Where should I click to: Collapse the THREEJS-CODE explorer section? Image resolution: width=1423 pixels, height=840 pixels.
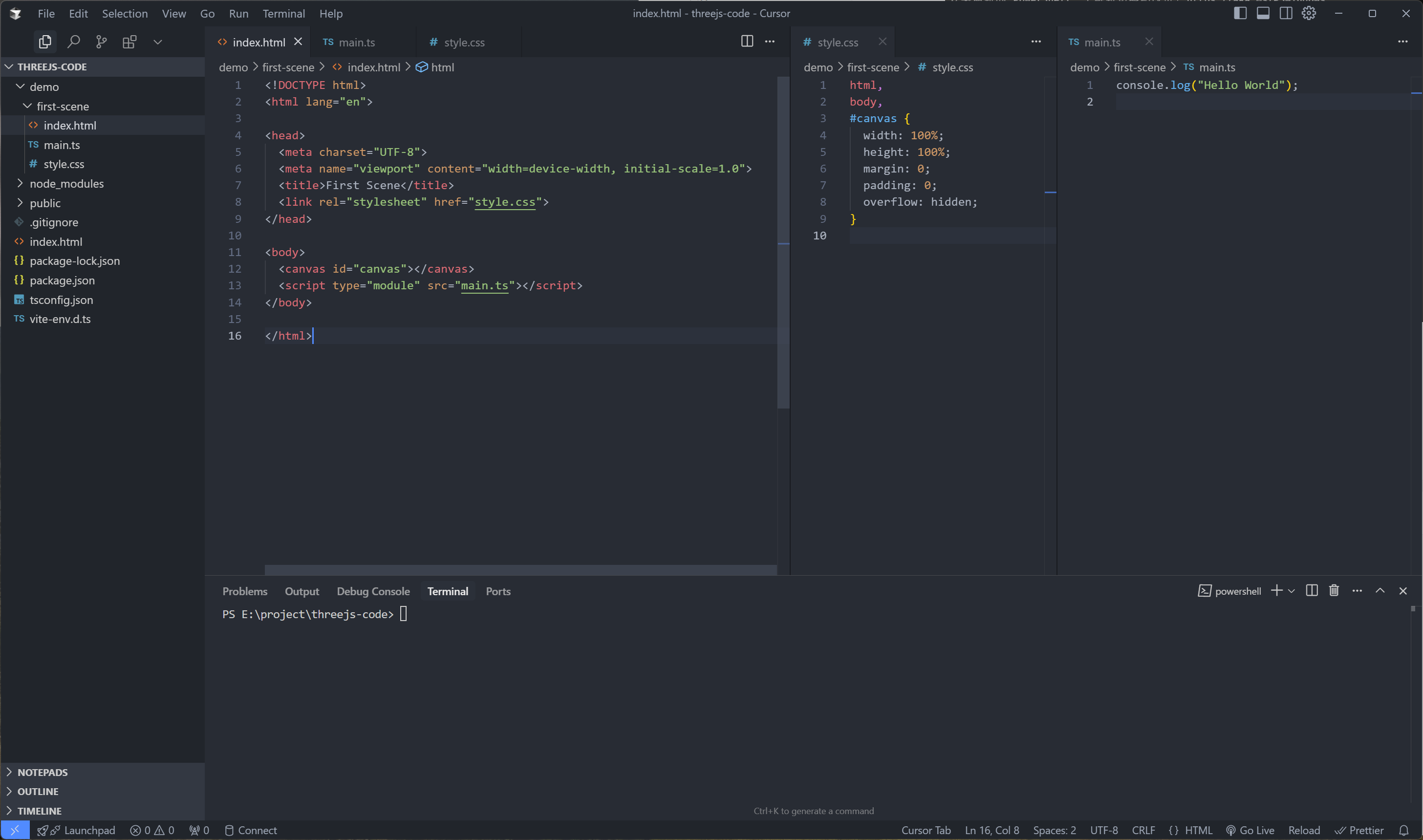point(103,67)
